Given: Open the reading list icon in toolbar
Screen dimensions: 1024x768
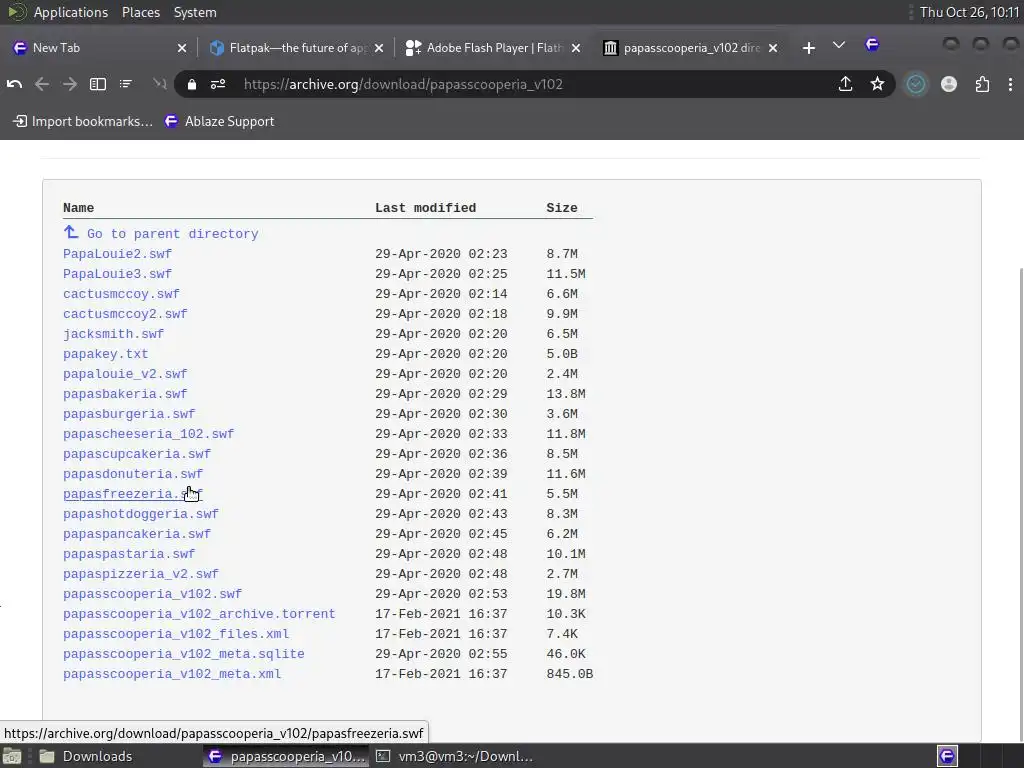Looking at the screenshot, I should [126, 84].
